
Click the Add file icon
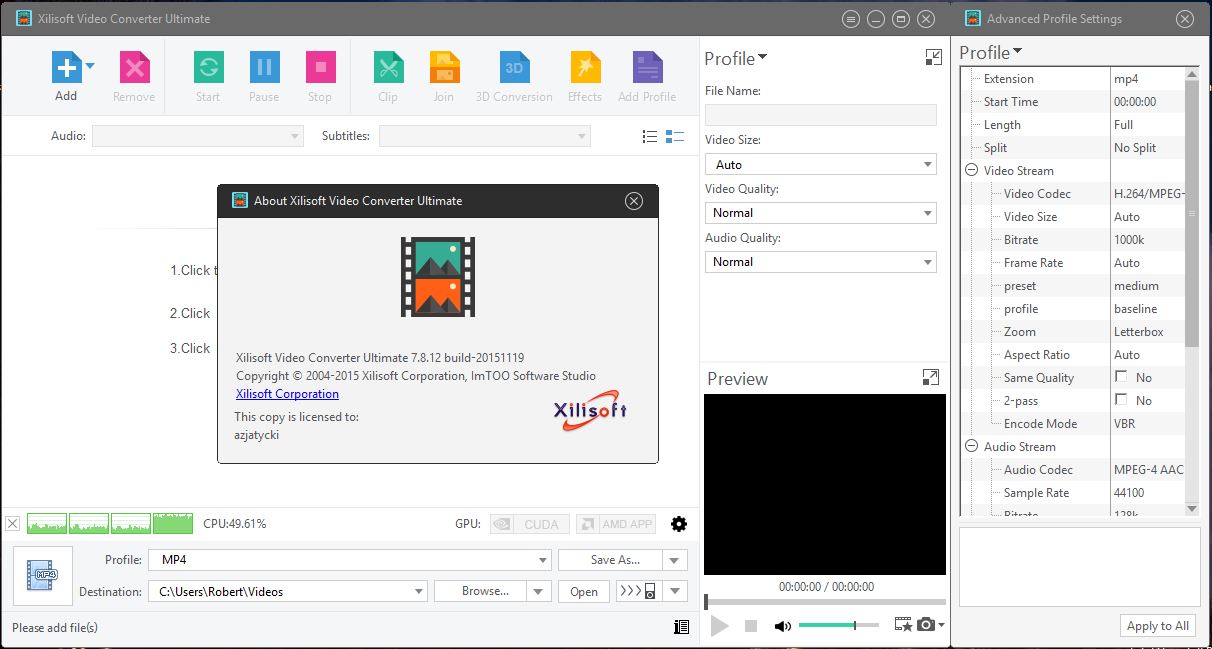pyautogui.click(x=66, y=67)
